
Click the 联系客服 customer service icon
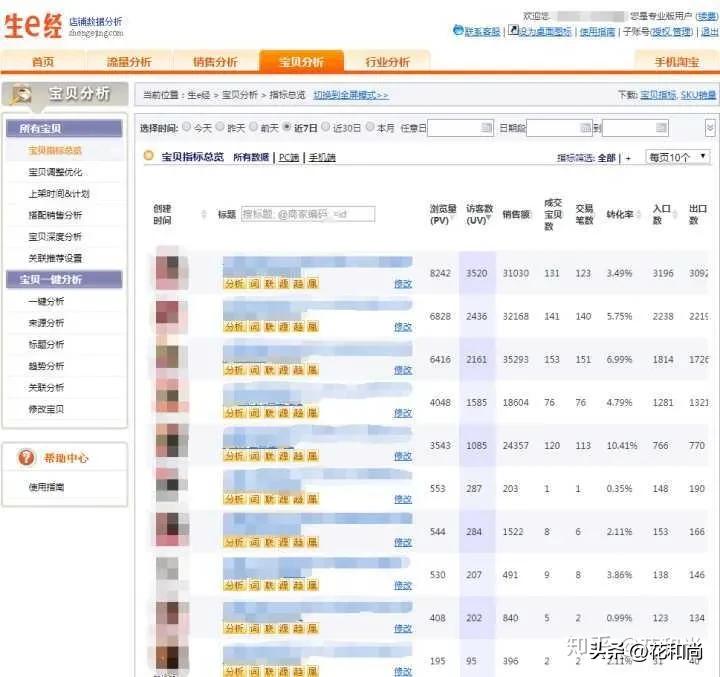pyautogui.click(x=458, y=30)
